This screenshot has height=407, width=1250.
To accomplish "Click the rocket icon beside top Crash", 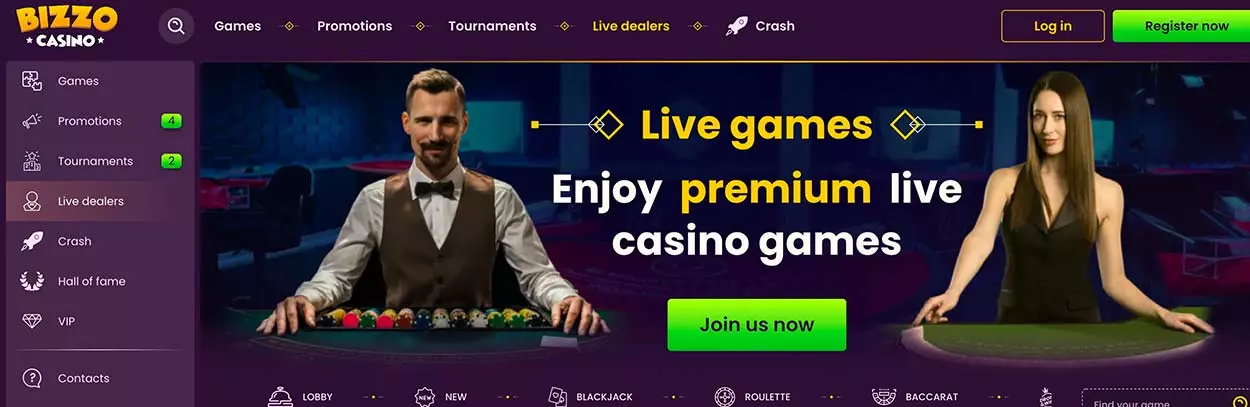I will pyautogui.click(x=736, y=26).
